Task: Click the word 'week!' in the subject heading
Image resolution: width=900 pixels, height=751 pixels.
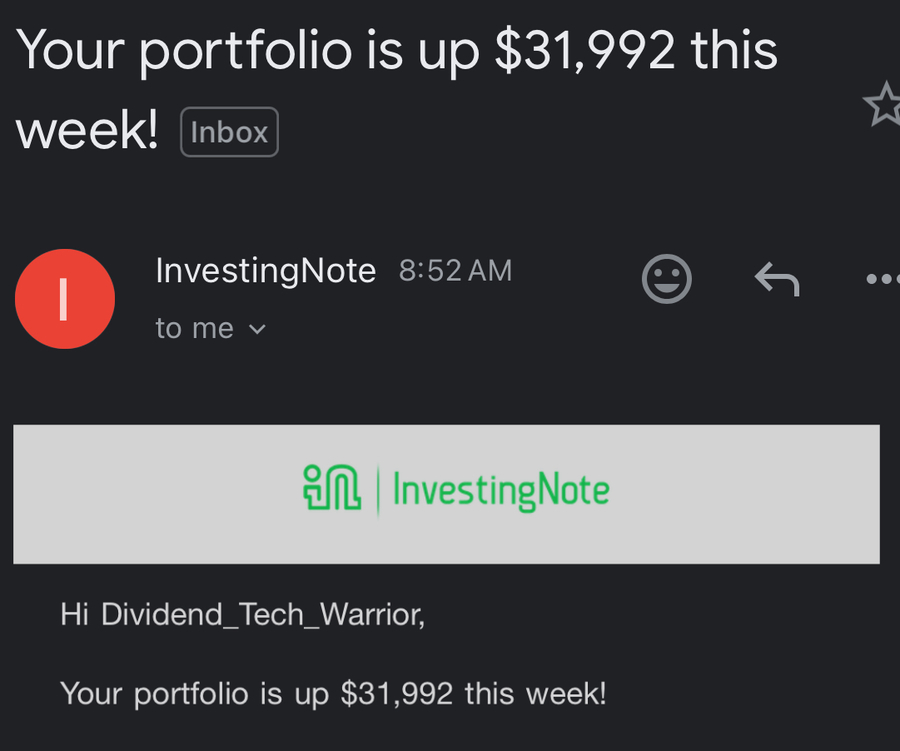Action: click(x=88, y=131)
